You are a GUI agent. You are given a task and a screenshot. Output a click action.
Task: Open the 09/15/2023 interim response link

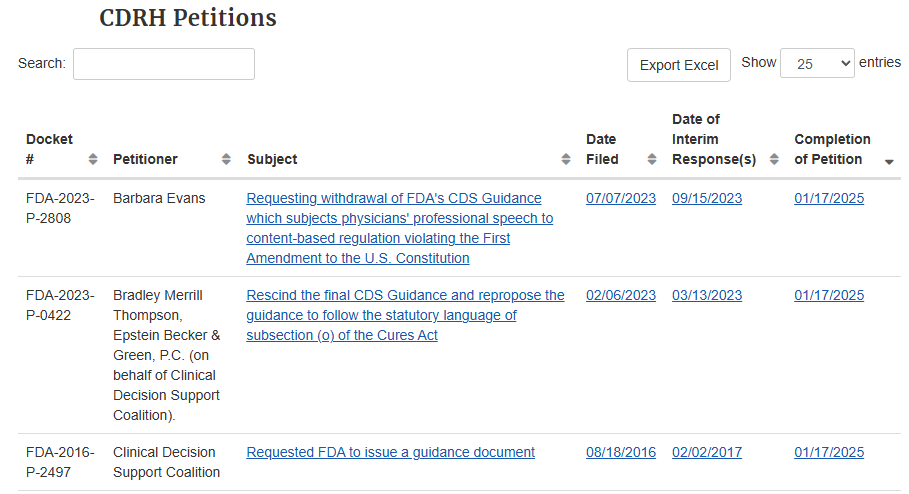pos(707,198)
